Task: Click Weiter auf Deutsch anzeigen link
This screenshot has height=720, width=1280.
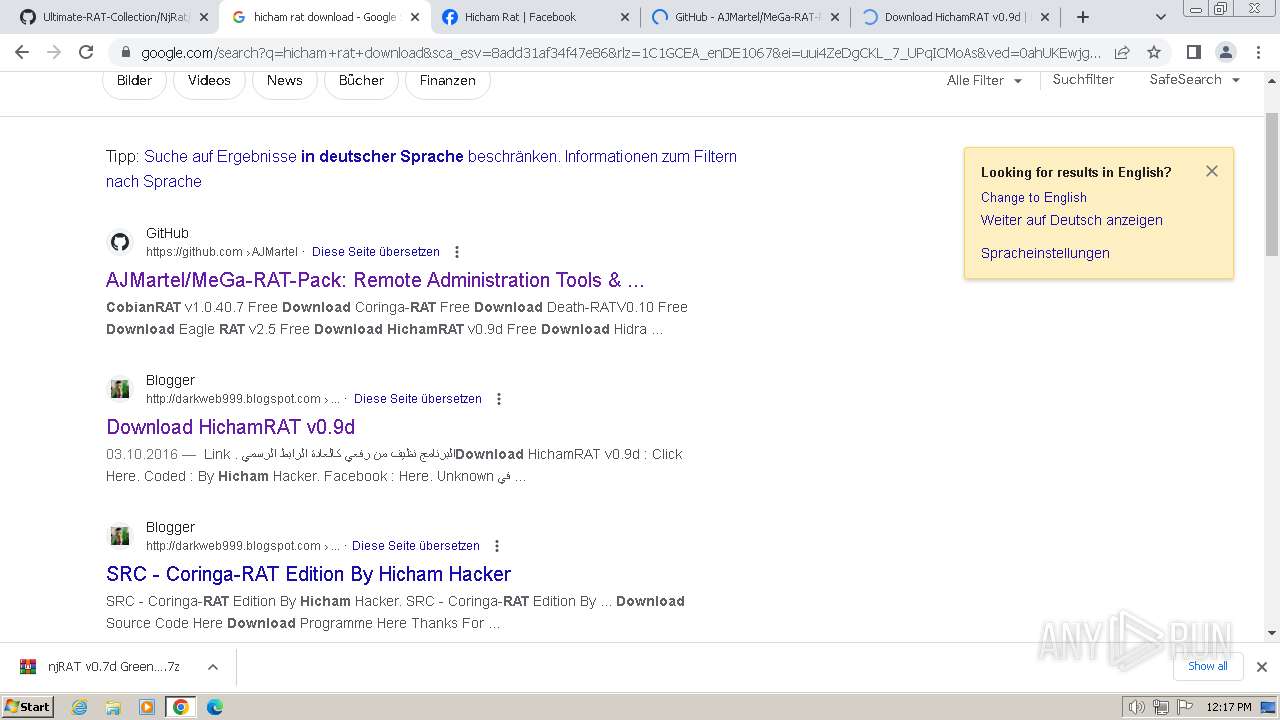Action: click(x=1071, y=220)
